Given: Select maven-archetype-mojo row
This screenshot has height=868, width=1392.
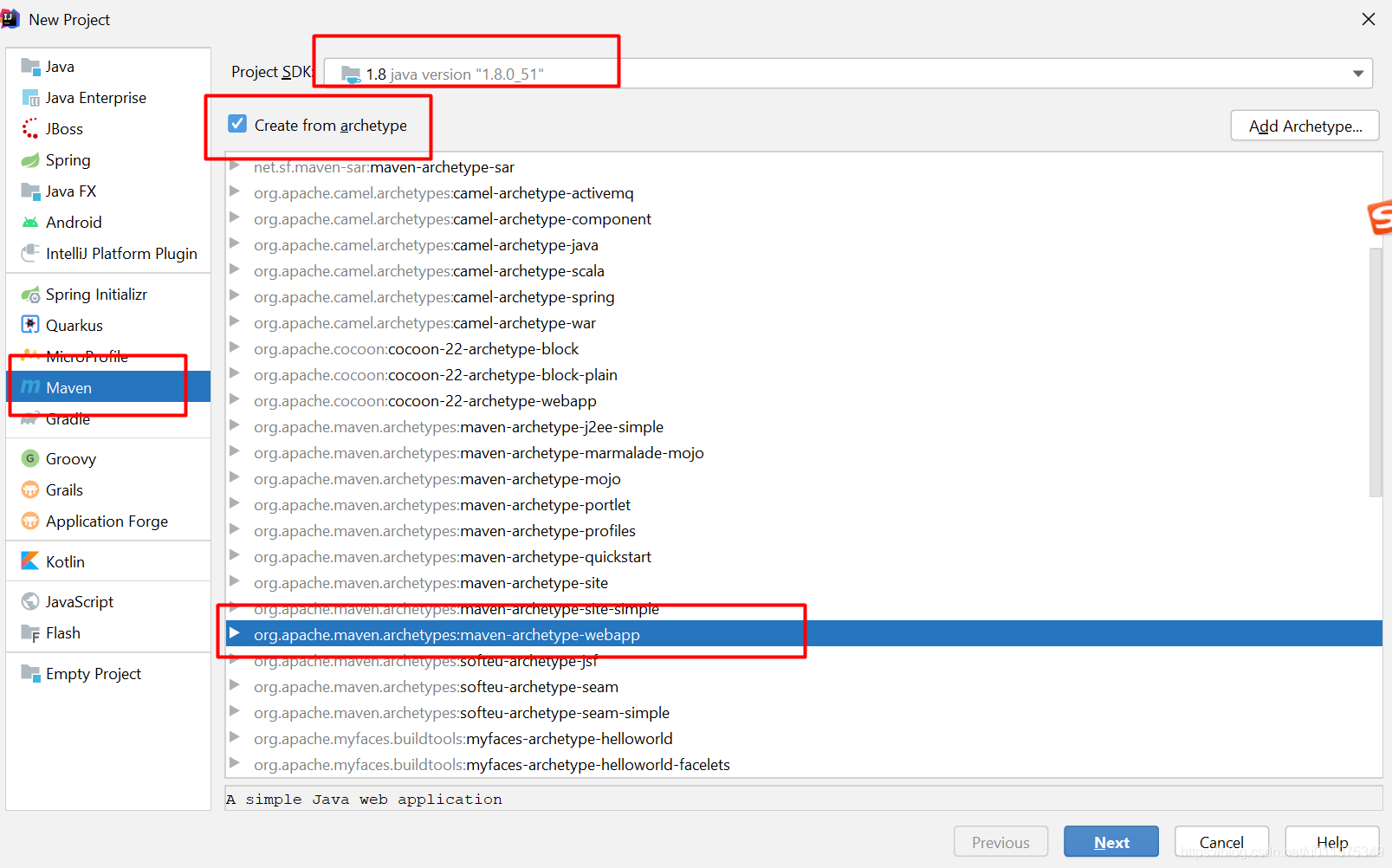Looking at the screenshot, I should click(x=803, y=478).
